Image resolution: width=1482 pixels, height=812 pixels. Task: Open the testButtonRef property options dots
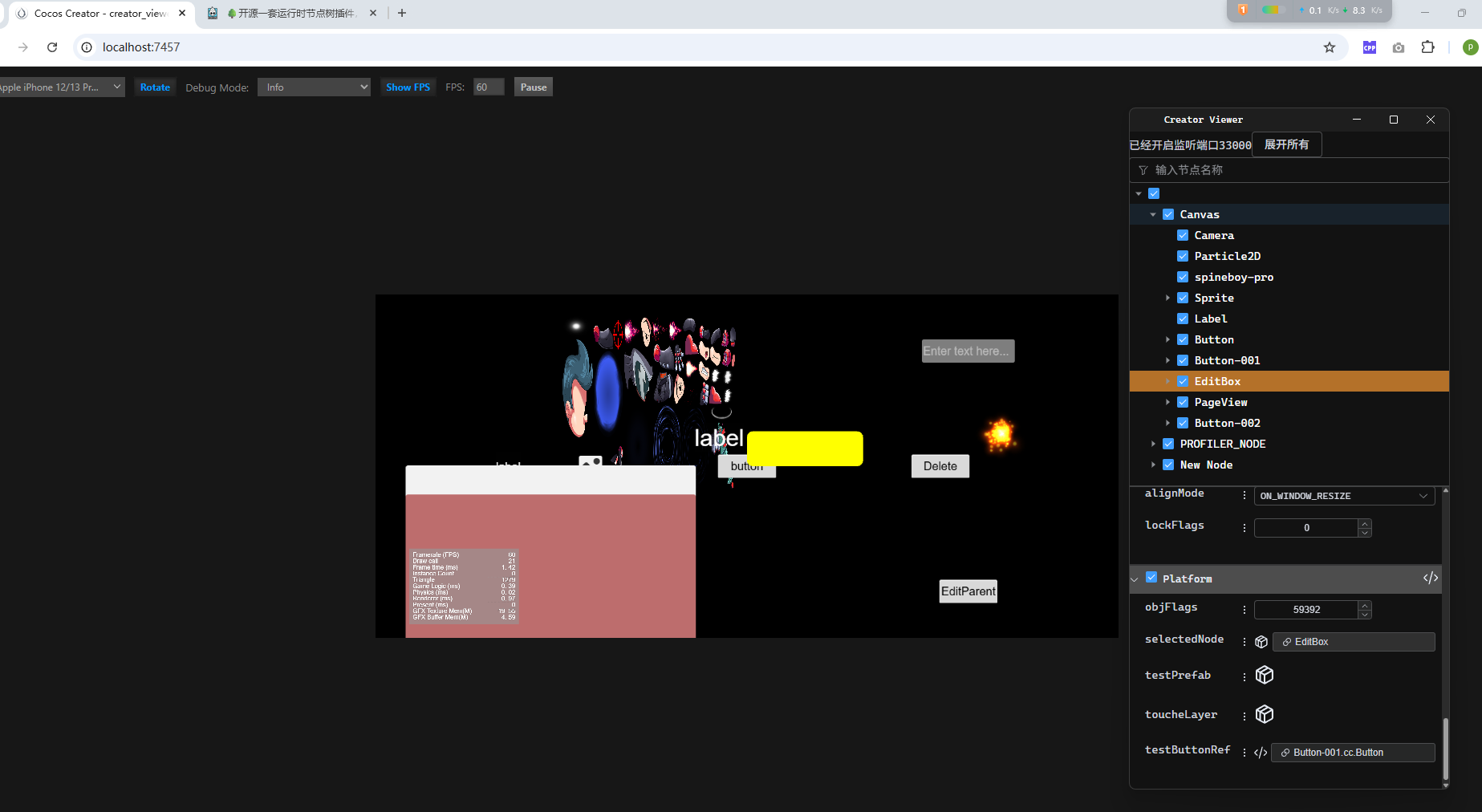click(1244, 753)
